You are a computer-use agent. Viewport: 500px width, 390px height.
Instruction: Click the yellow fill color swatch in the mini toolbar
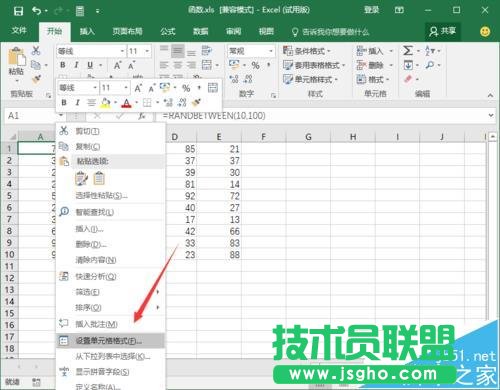(106, 103)
